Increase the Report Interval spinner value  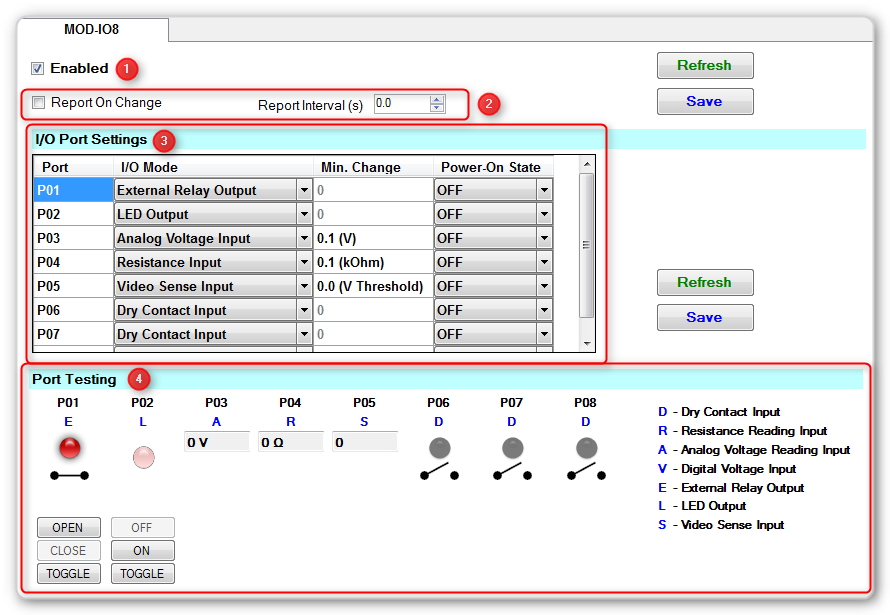(x=437, y=99)
